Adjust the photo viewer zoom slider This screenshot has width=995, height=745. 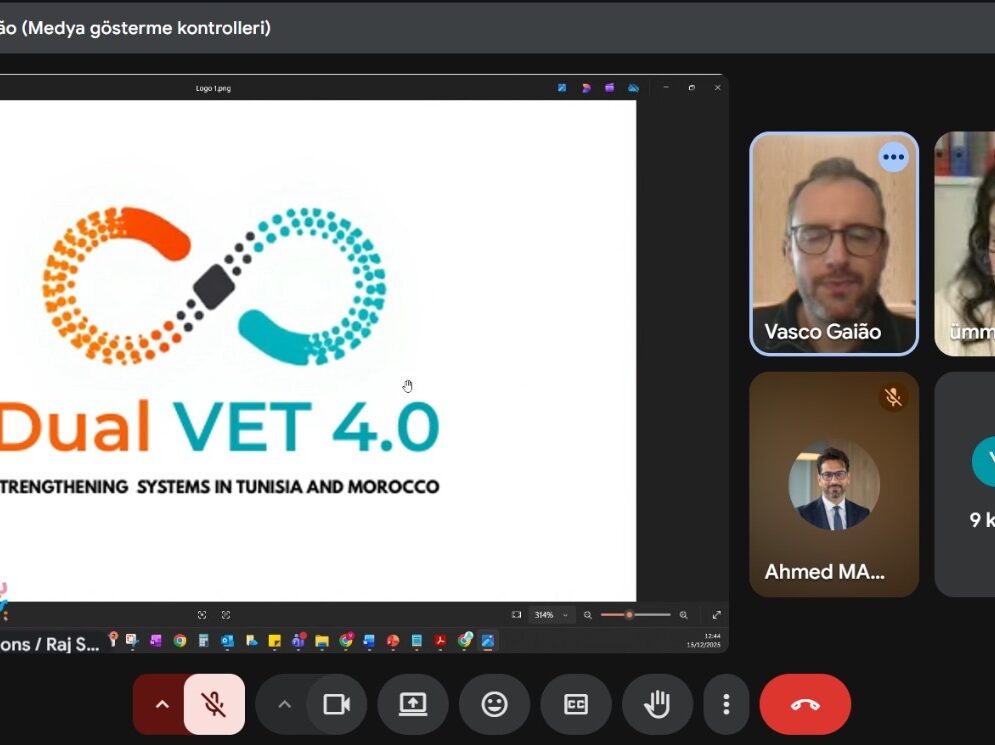[629, 615]
